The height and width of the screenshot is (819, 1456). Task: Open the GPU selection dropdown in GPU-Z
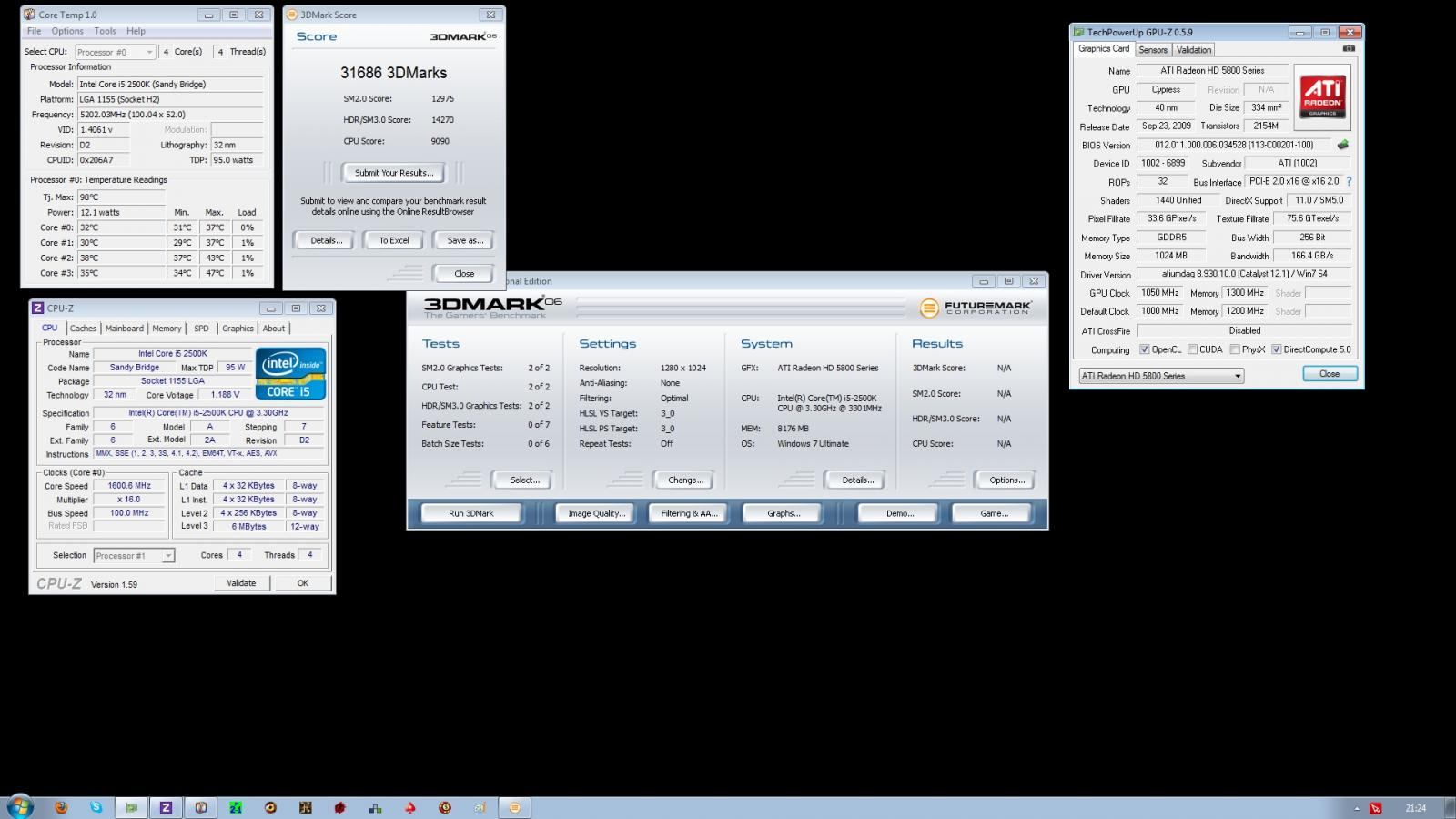[x=1161, y=376]
